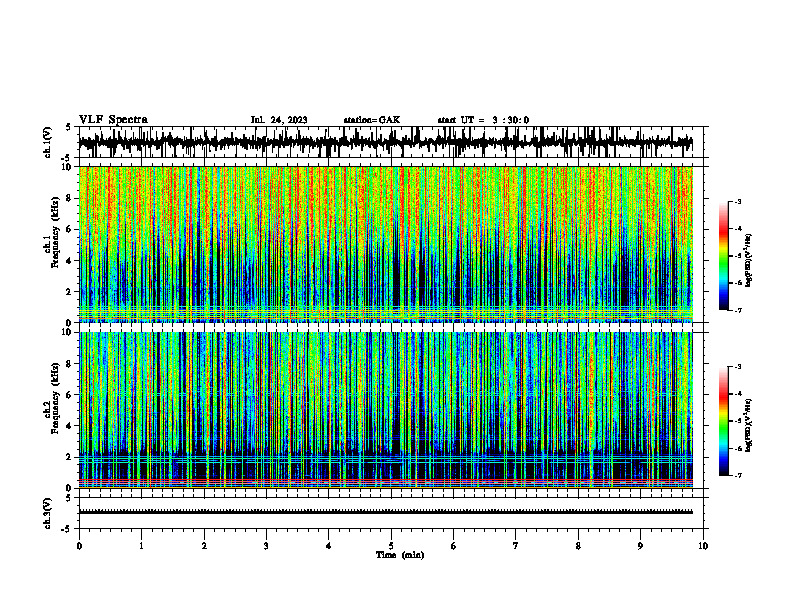Click tick label "9" on the time axis
Screen dimensions: 792x612
[x=640, y=546]
